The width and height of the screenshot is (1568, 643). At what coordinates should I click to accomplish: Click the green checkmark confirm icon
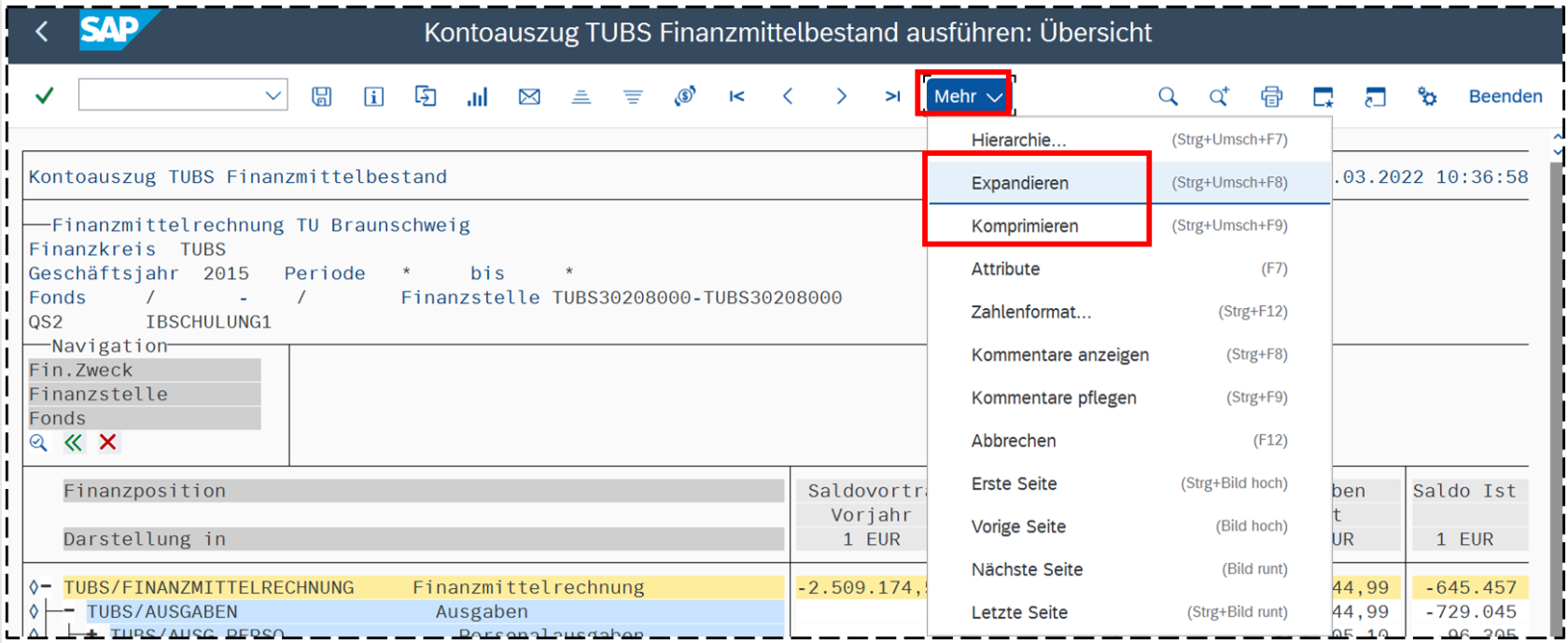click(44, 96)
